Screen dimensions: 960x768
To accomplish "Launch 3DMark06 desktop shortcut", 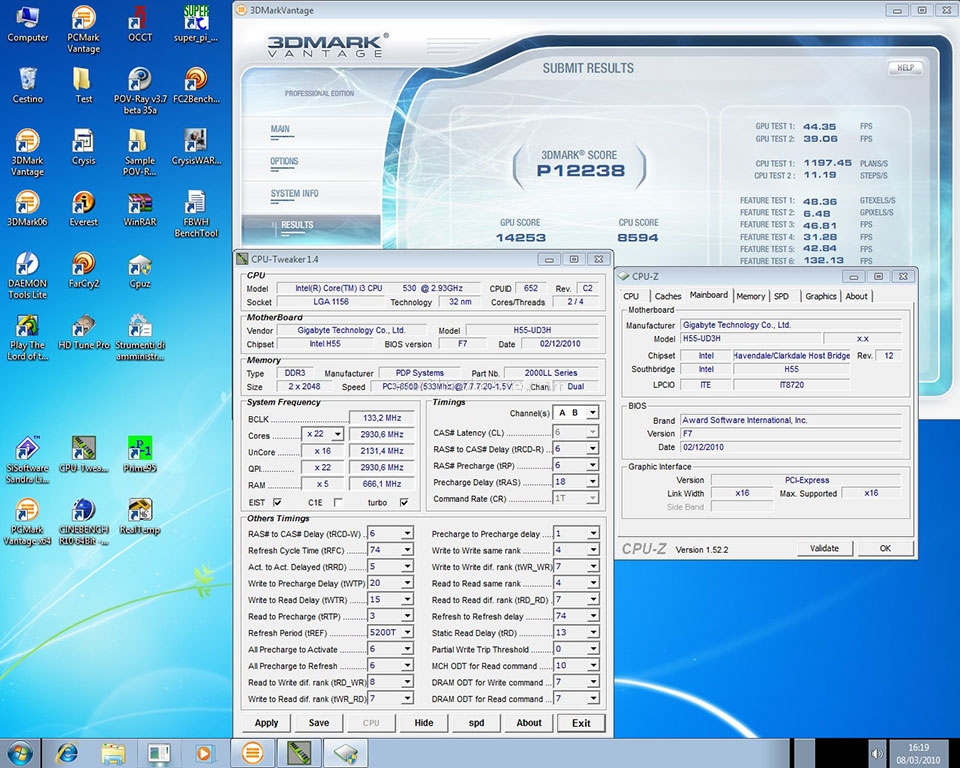I will coord(28,209).
